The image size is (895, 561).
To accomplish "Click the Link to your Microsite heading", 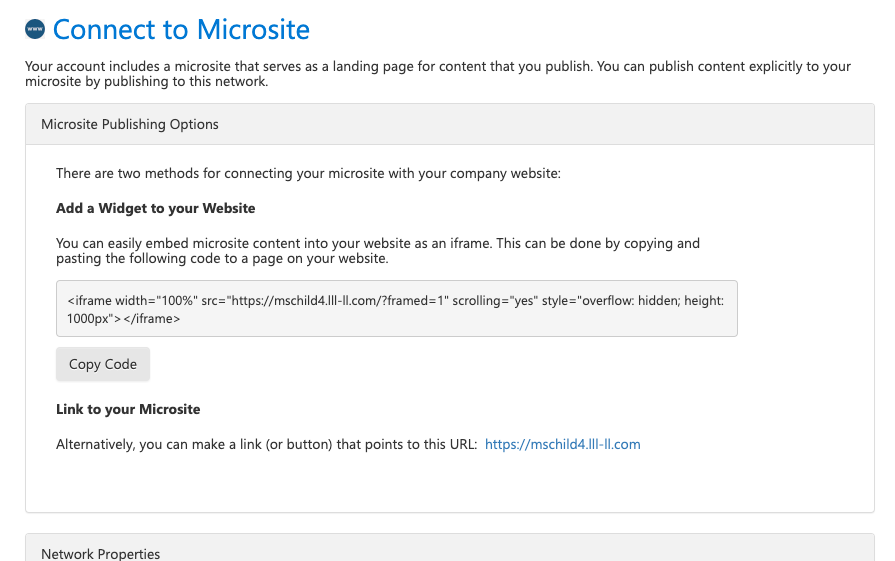I will pos(128,409).
